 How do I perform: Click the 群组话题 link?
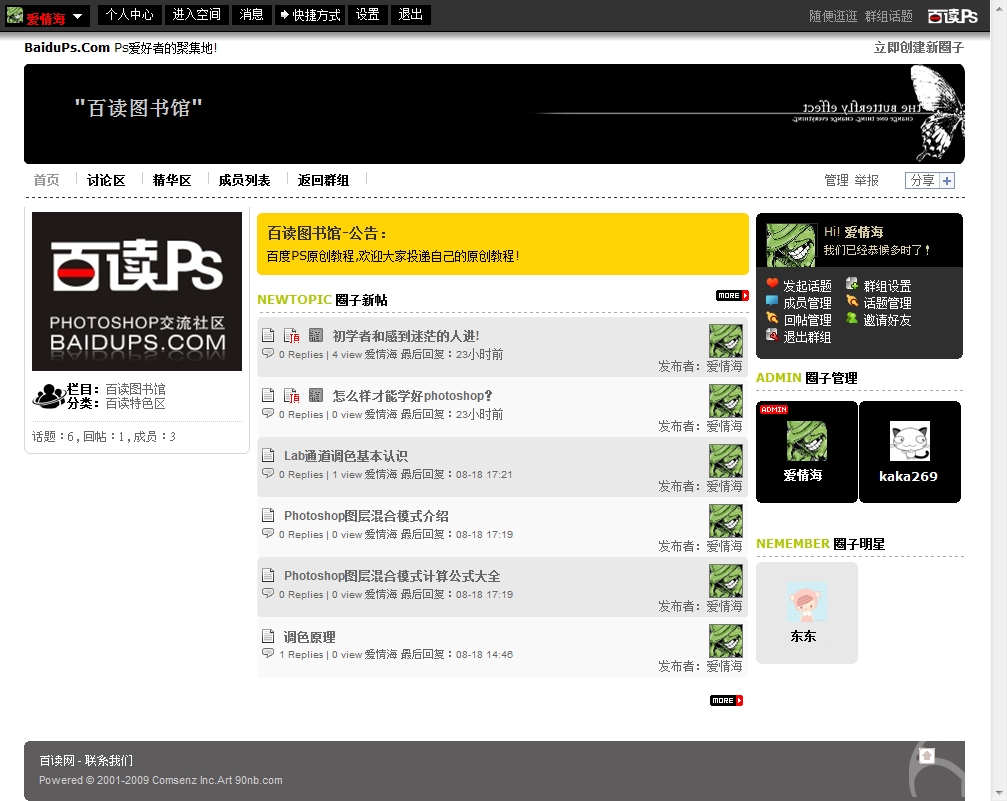(889, 16)
